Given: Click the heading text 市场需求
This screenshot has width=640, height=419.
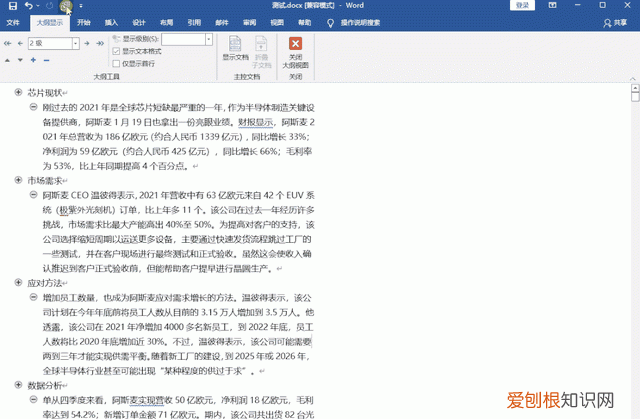Looking at the screenshot, I should [x=45, y=180].
